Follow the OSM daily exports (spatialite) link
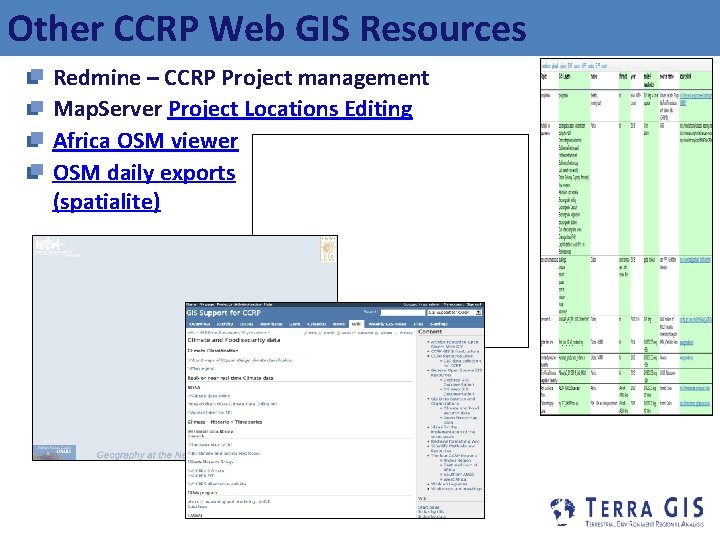 point(144,187)
